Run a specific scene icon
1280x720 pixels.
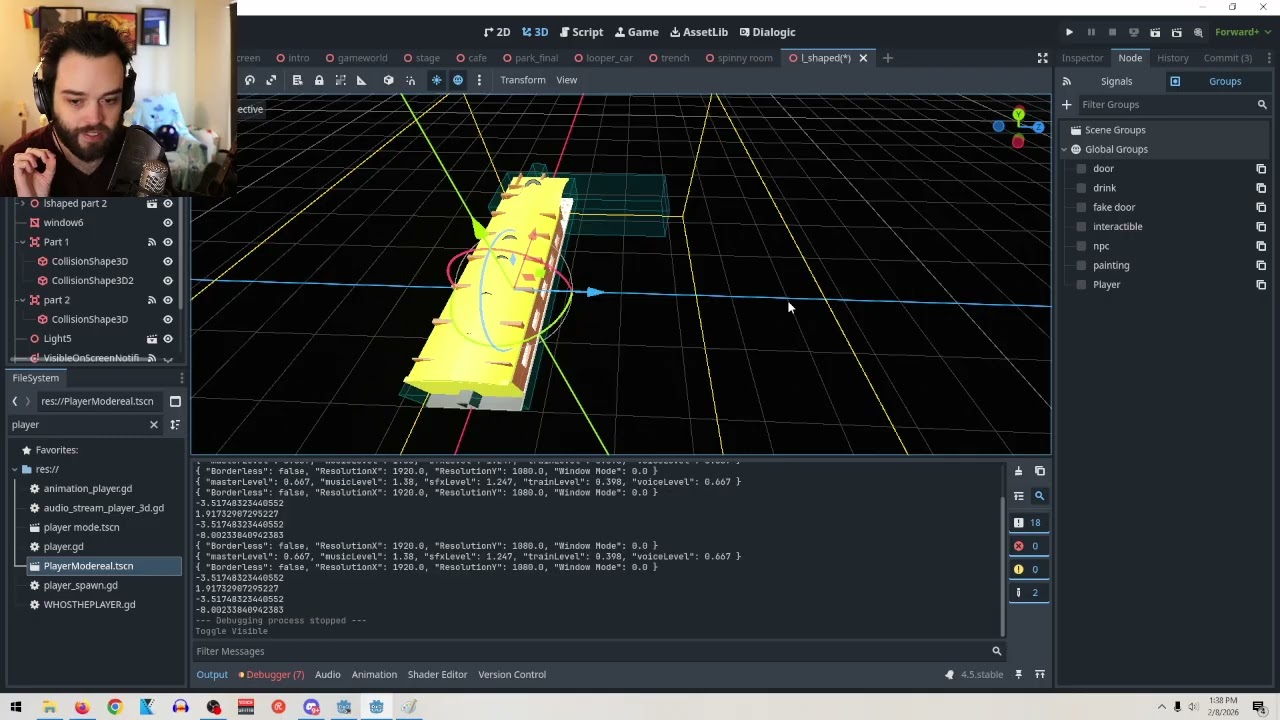tap(1176, 32)
